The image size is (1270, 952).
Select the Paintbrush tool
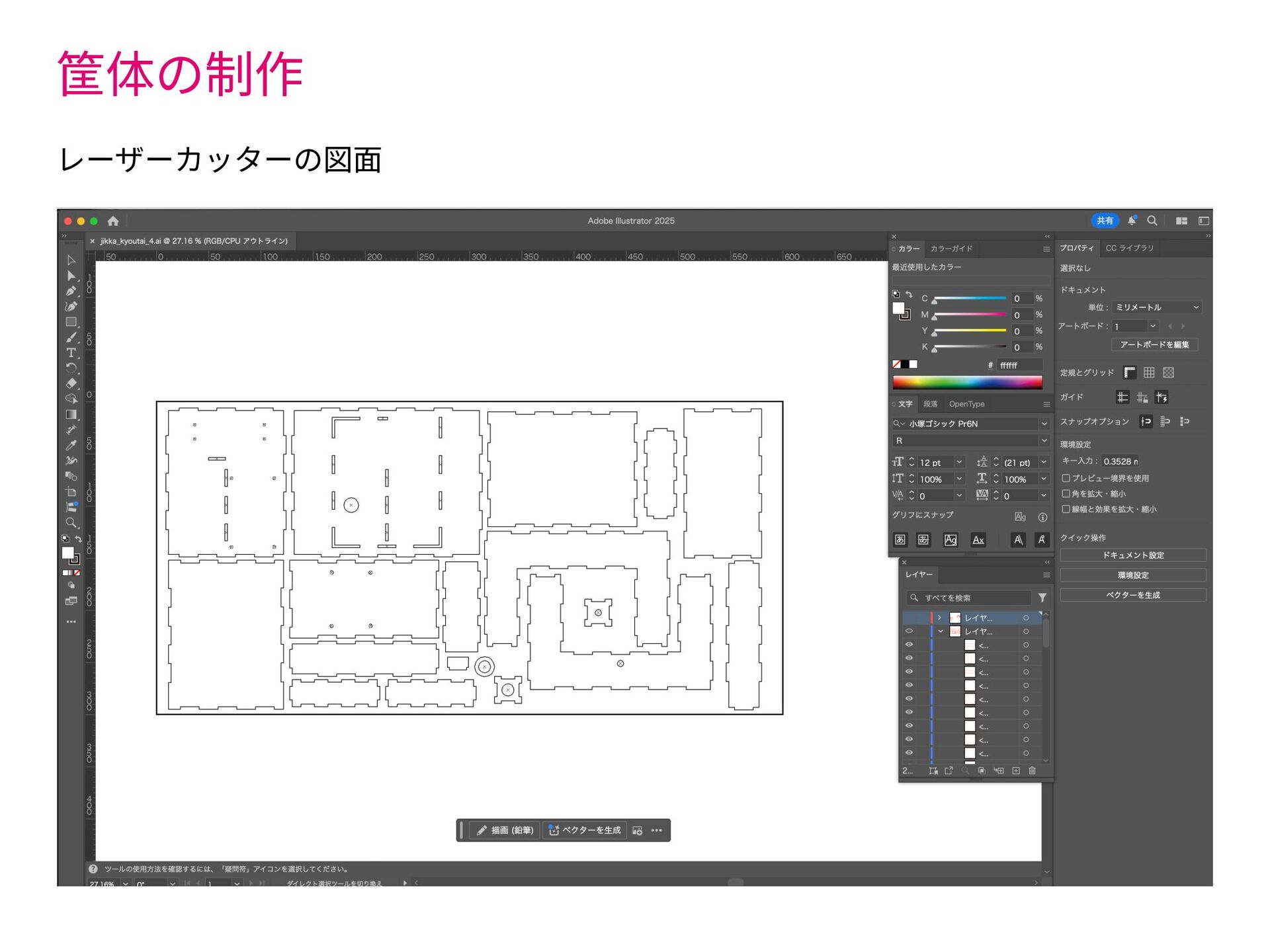pyautogui.click(x=71, y=337)
